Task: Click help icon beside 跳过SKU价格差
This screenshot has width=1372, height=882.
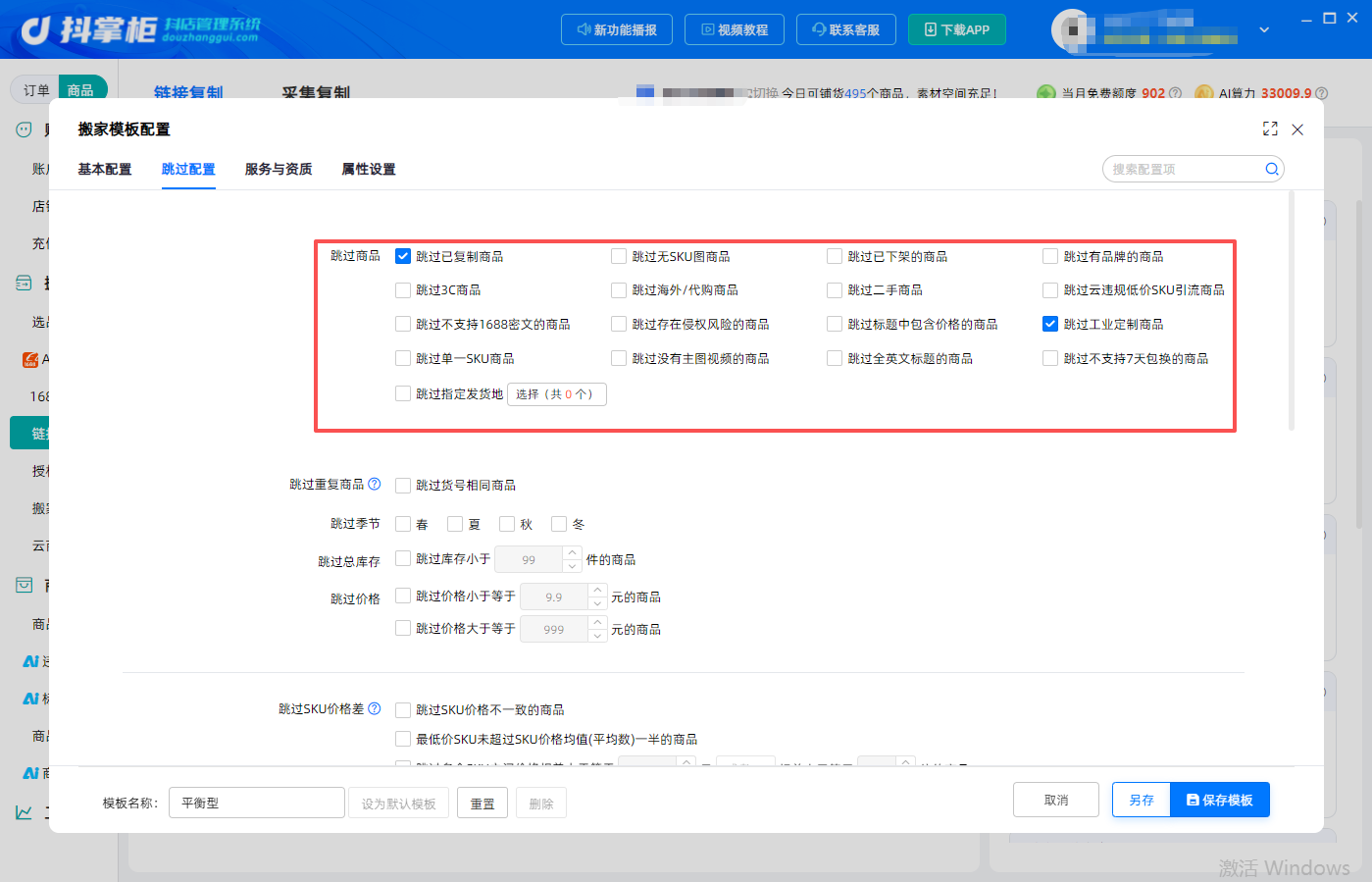Action: click(374, 708)
